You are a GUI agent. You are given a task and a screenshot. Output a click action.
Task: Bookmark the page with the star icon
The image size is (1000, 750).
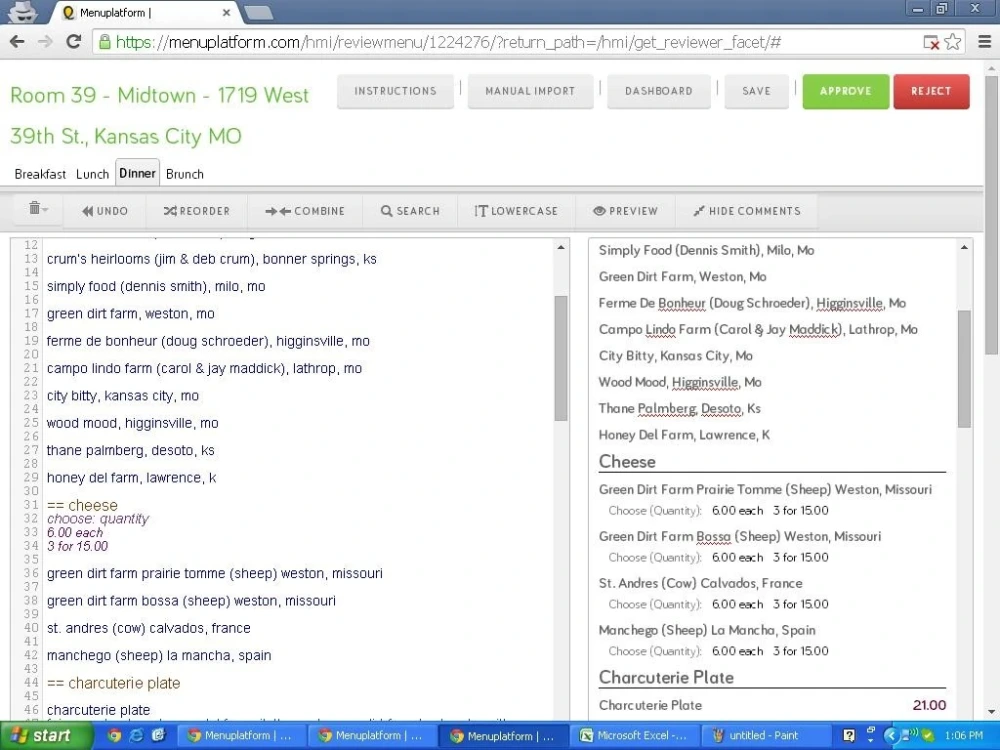953,42
